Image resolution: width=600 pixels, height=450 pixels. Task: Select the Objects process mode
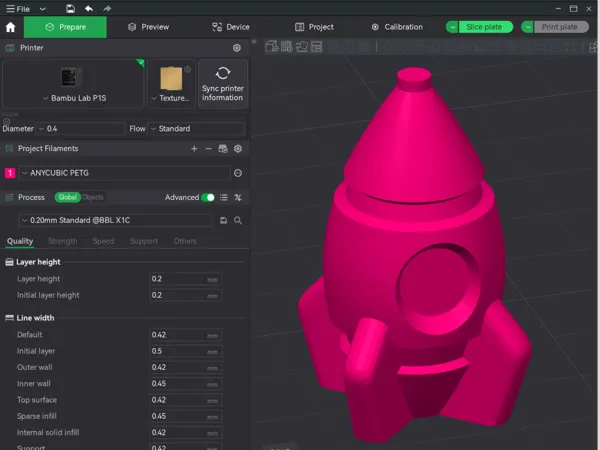[93, 197]
